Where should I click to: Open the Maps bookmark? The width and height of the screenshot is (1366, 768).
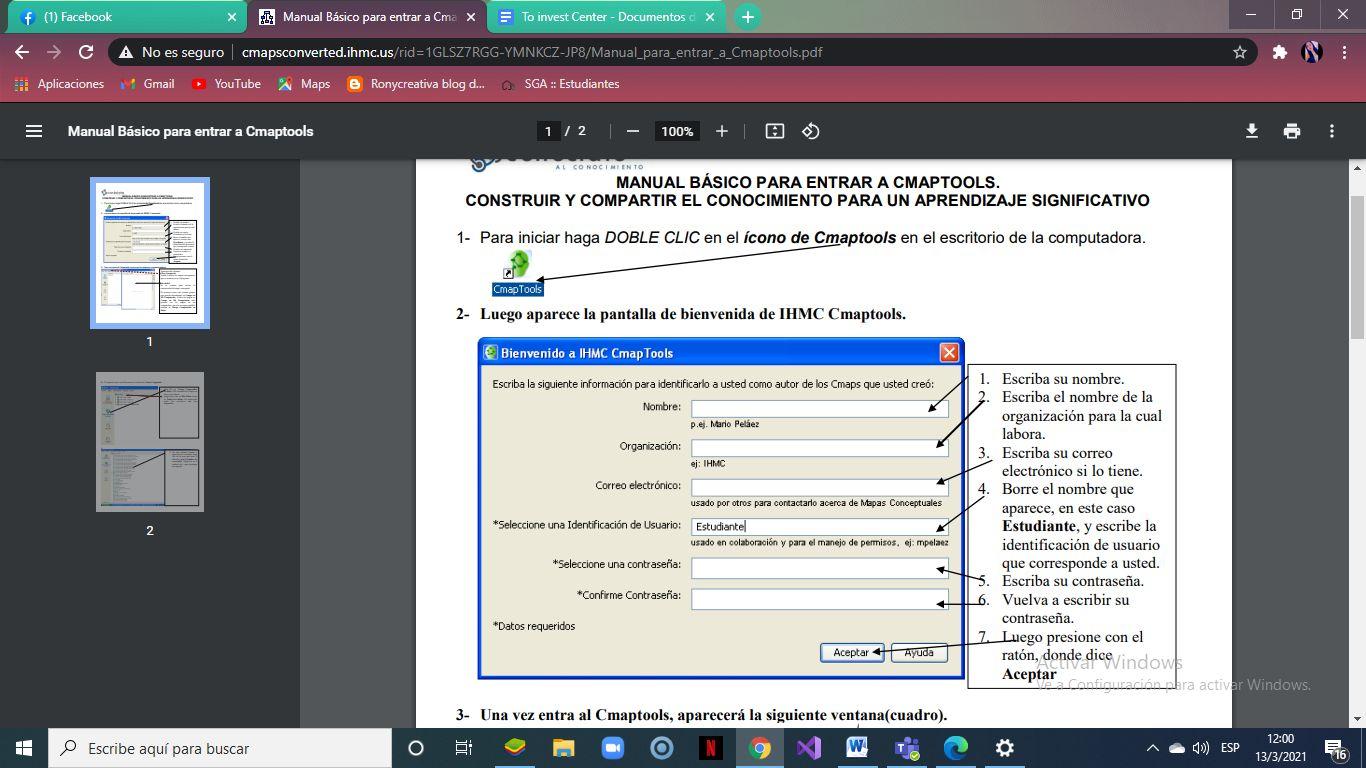[304, 84]
